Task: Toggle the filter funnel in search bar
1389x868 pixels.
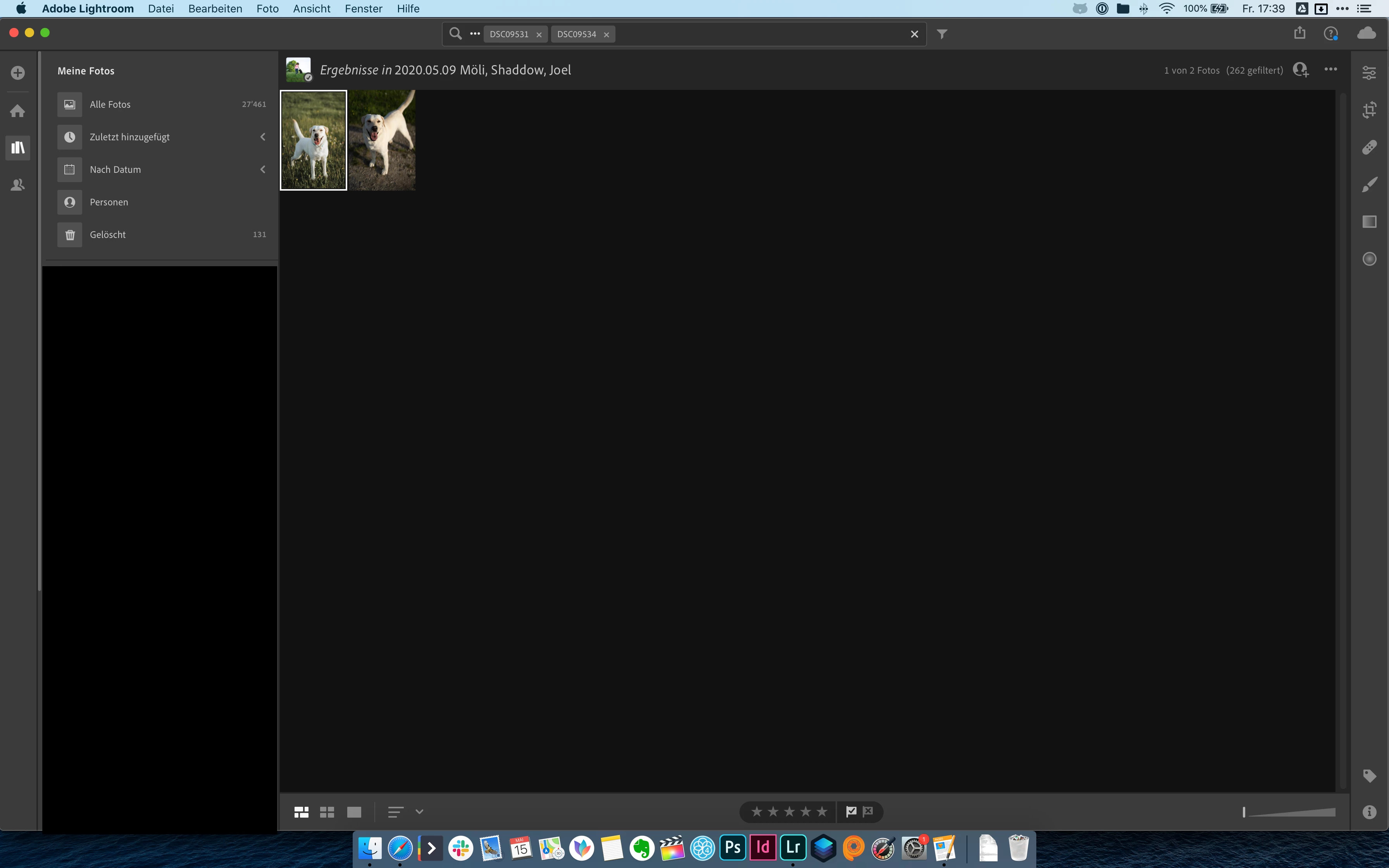Action: coord(942,34)
